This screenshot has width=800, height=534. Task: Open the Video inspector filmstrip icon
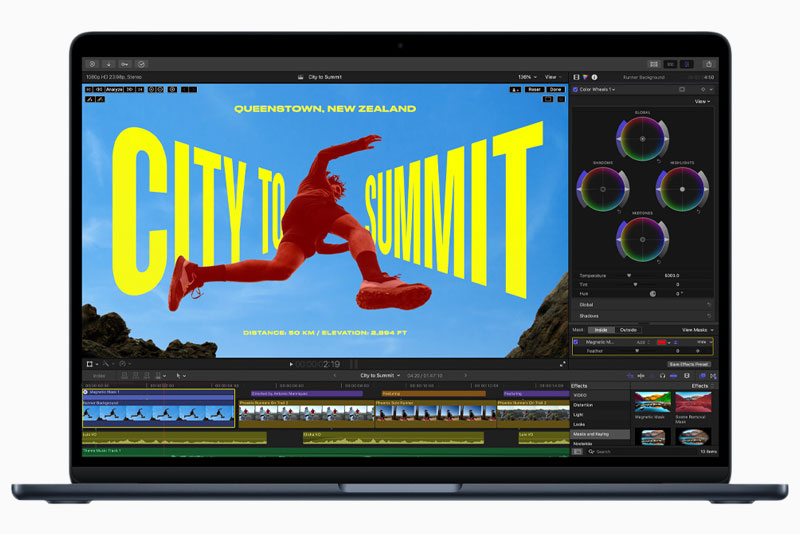click(x=576, y=77)
